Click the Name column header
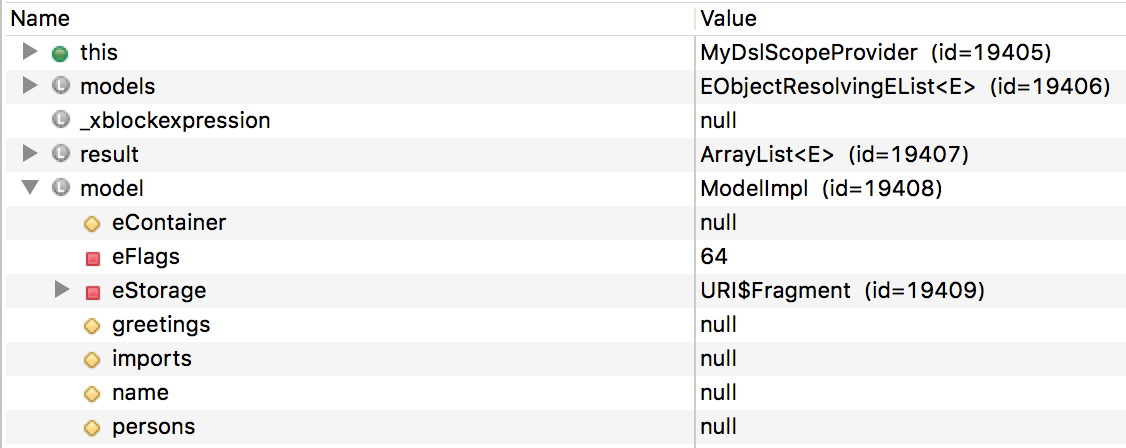Viewport: 1126px width, 448px height. (x=348, y=18)
